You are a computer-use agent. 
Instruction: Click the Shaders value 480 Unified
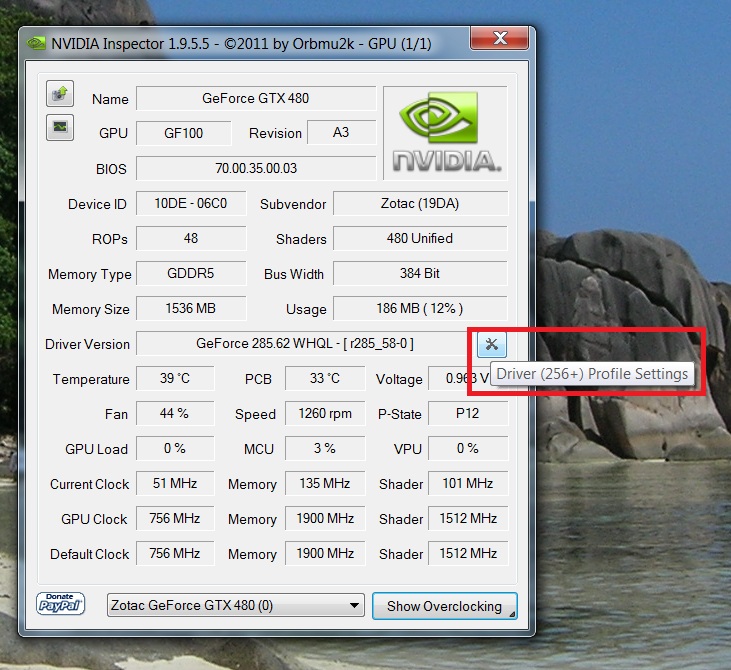coord(420,238)
